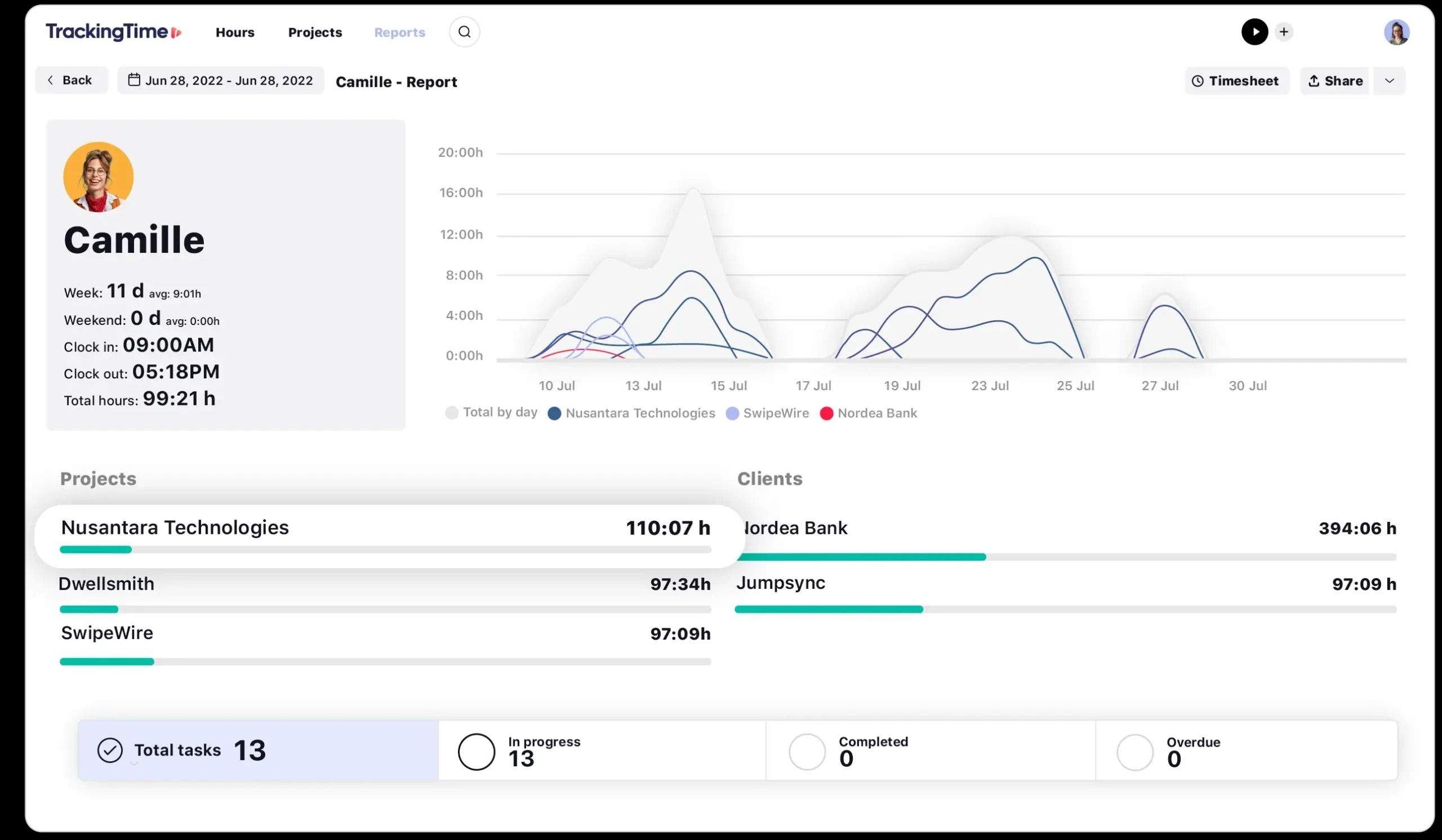Select the Jumpsync client row

coord(1066,593)
